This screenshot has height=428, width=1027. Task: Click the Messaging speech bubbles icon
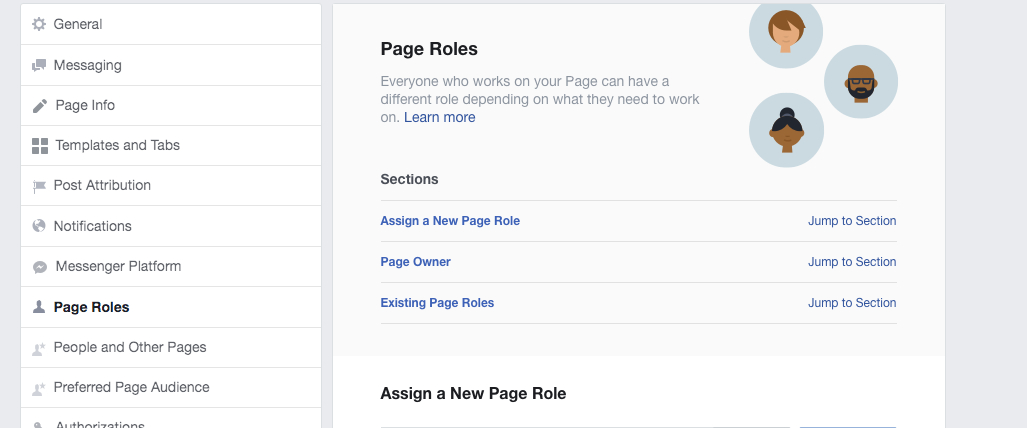coord(39,65)
